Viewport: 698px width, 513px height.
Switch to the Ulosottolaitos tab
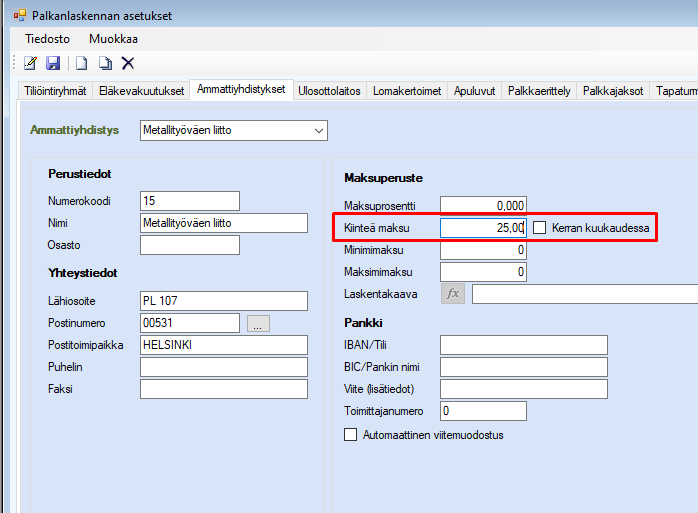[x=331, y=91]
